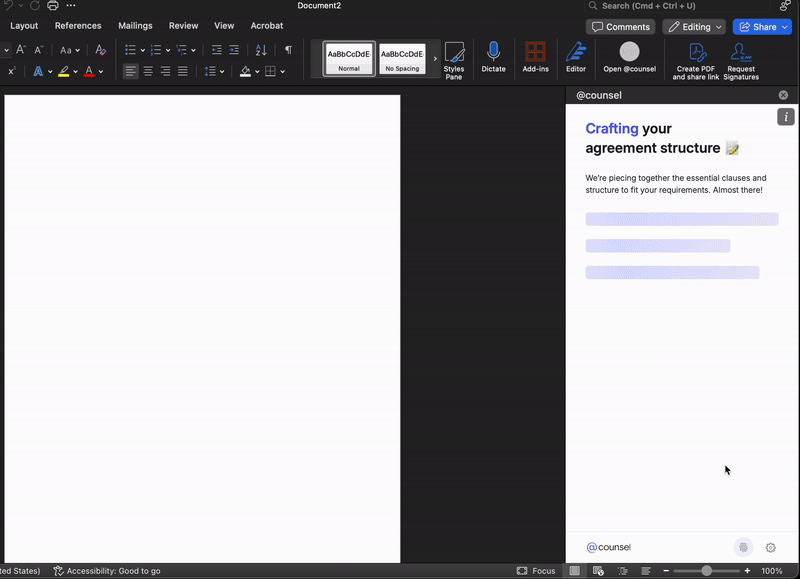This screenshot has width=800, height=579.
Task: Toggle Align Right paragraph alignment
Action: pos(165,71)
